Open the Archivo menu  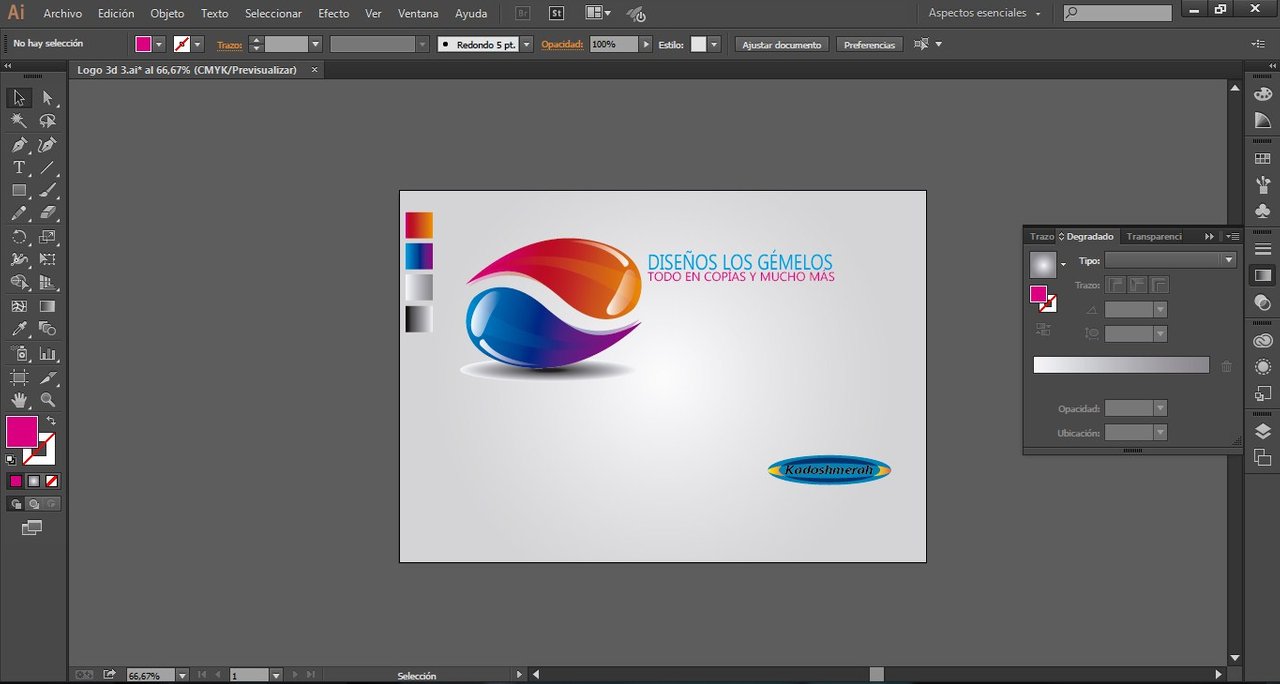pos(62,14)
